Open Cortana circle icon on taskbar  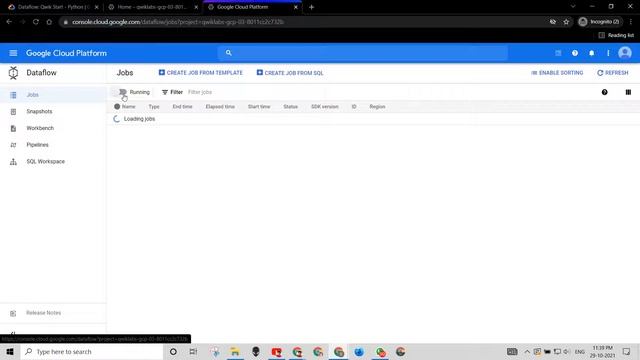click(173, 351)
